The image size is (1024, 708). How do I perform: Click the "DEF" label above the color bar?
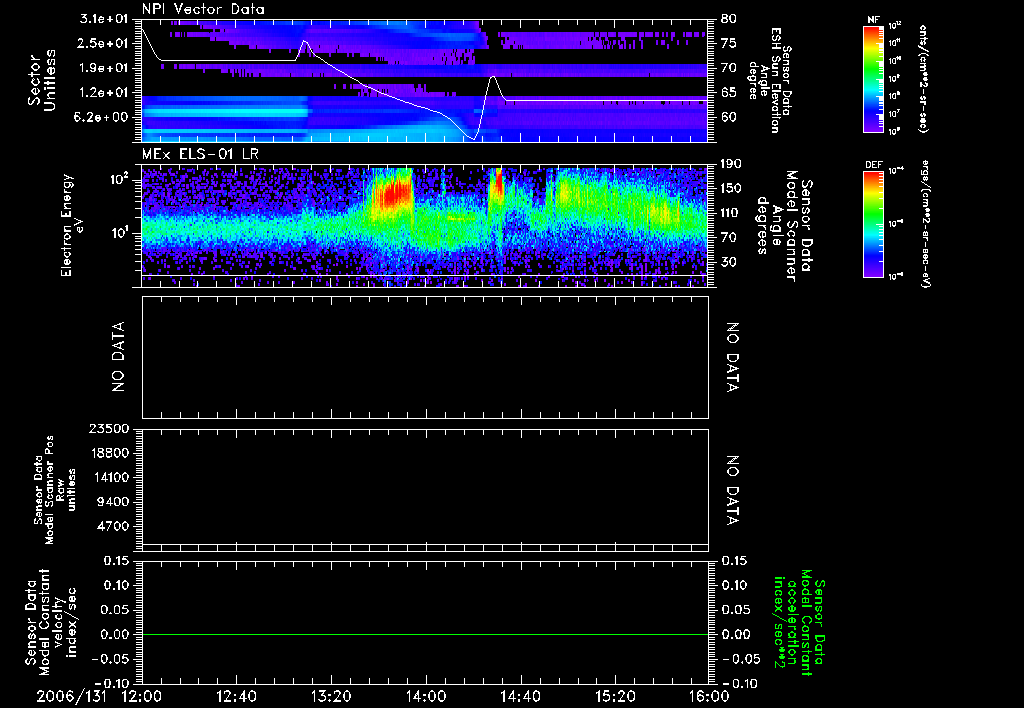pyautogui.click(x=873, y=165)
